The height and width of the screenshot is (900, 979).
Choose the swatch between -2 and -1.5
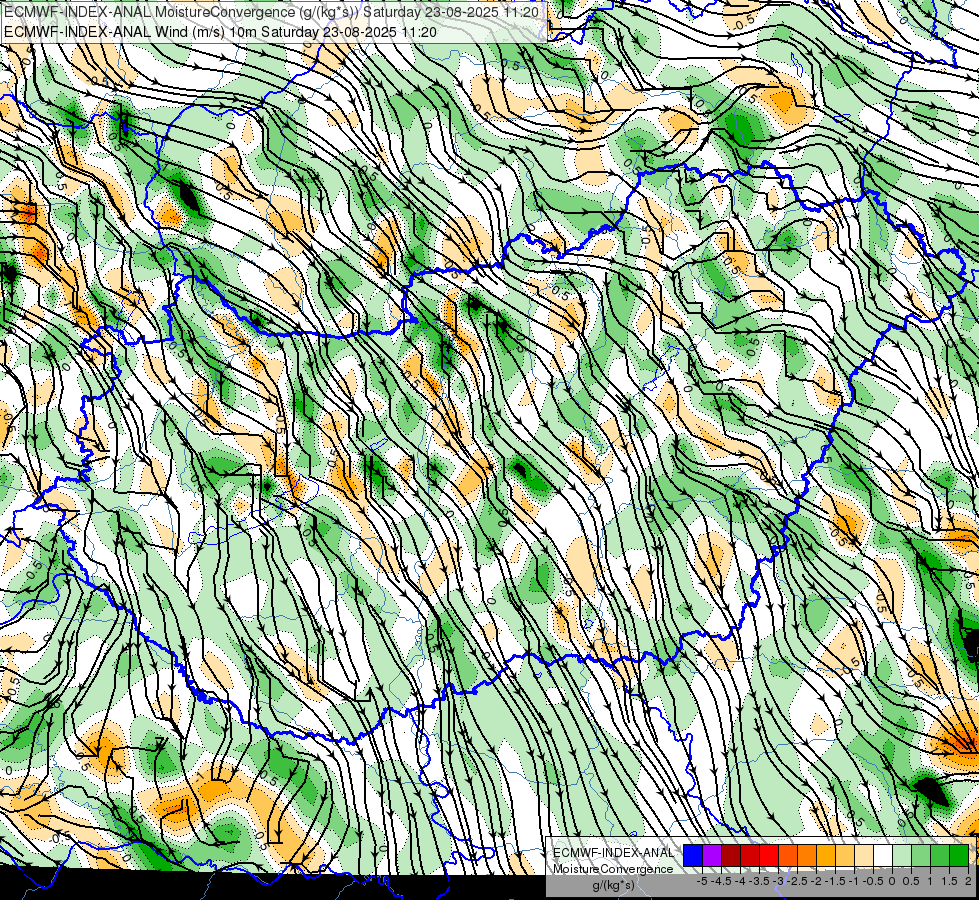tap(826, 855)
